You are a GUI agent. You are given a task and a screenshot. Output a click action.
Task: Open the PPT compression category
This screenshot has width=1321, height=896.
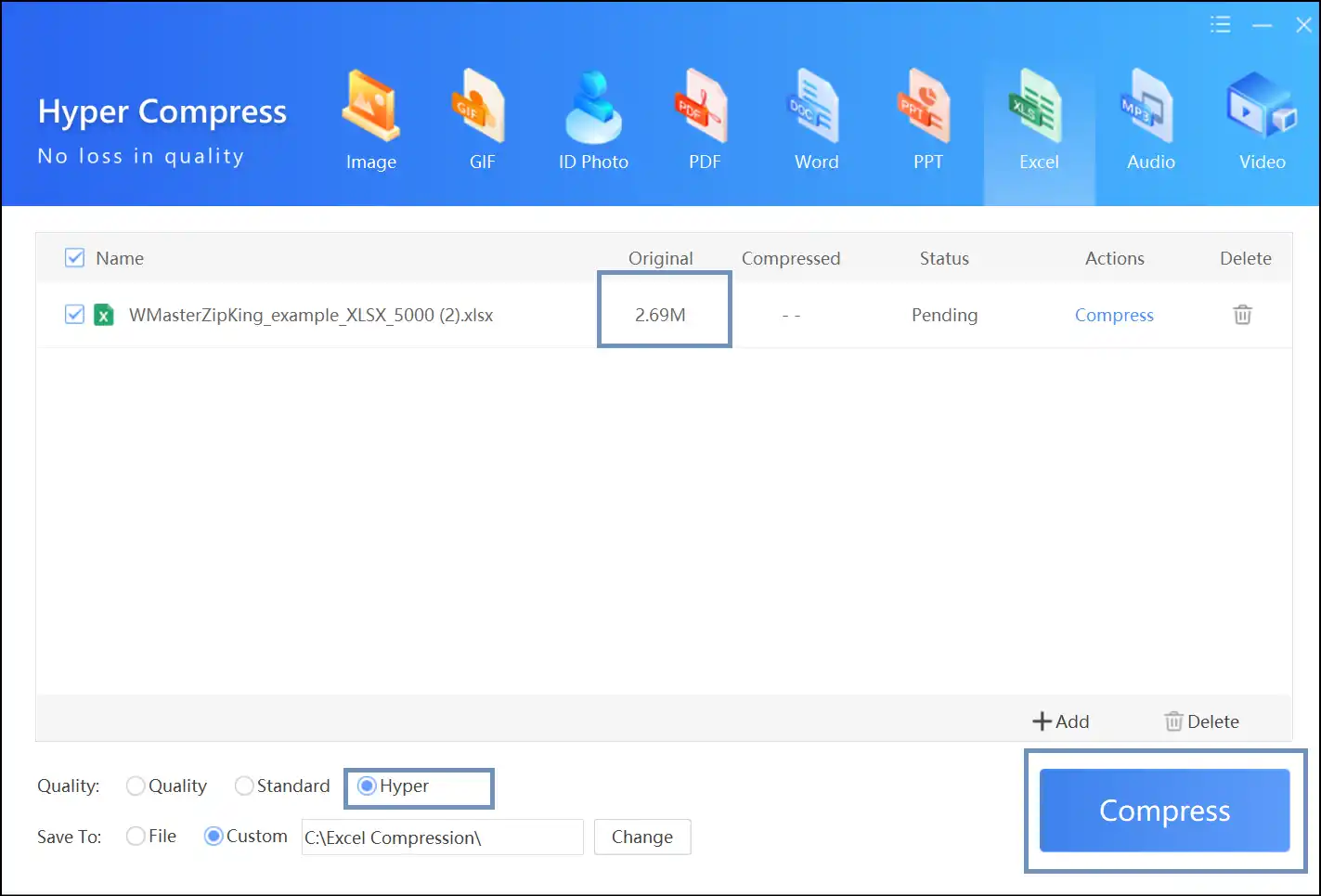point(927,121)
